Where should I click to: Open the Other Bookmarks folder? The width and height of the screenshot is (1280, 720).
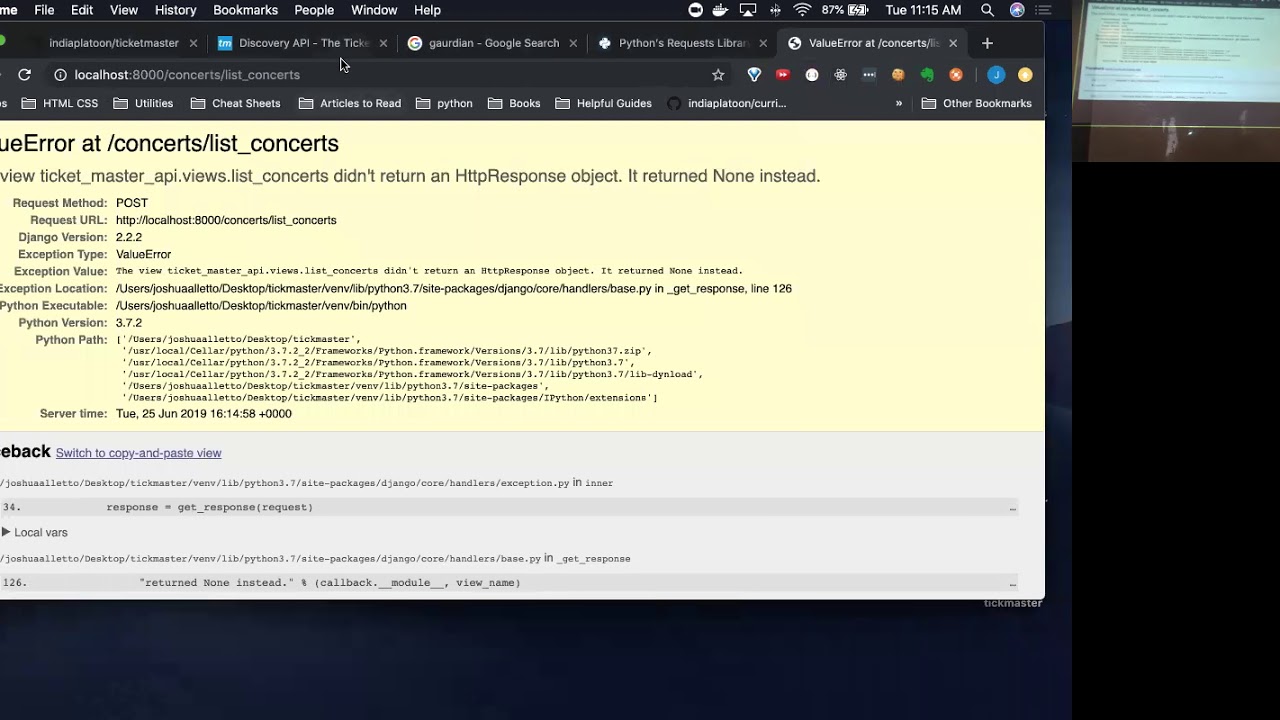(x=976, y=103)
